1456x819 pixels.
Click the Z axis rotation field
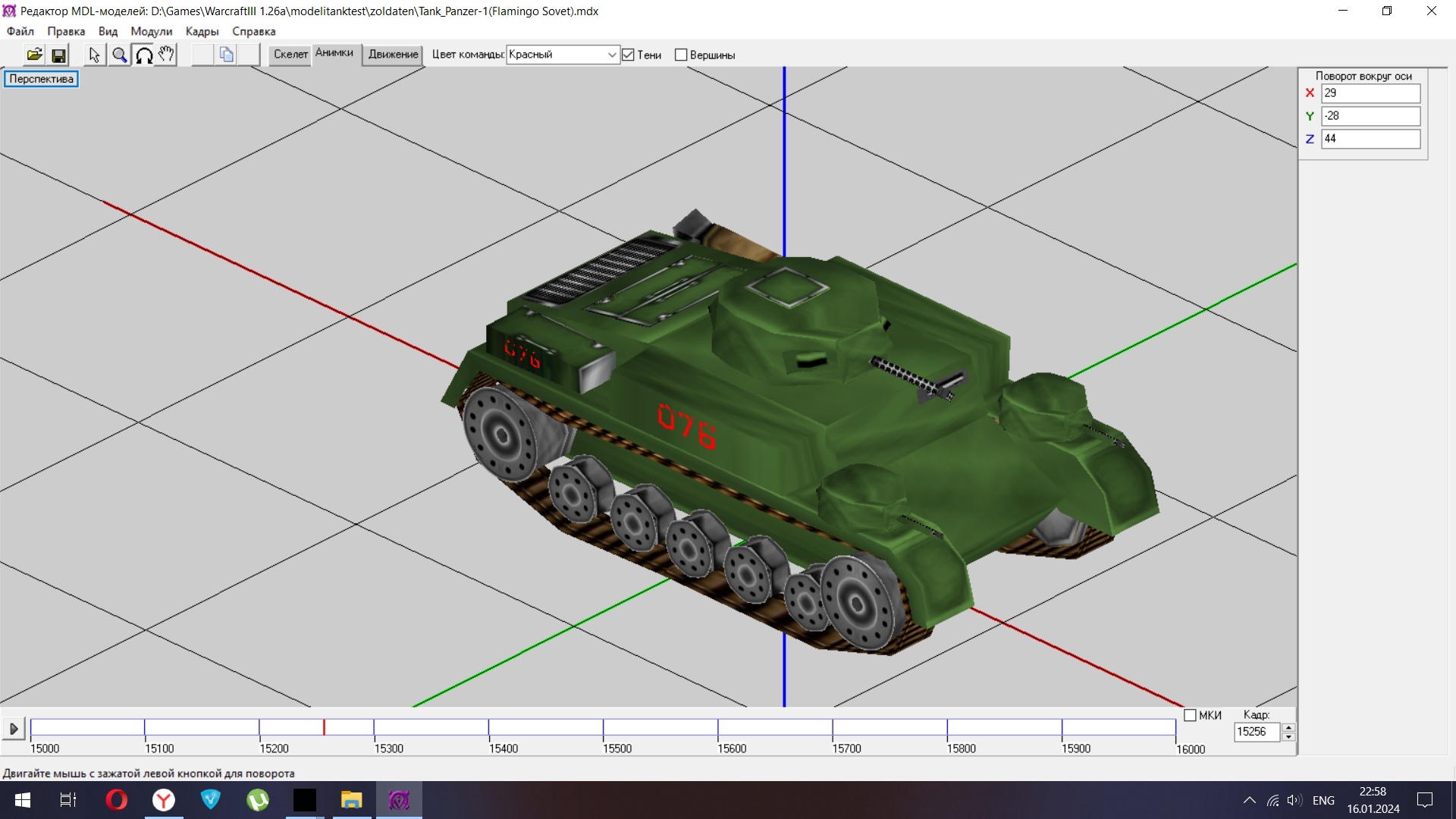pos(1370,139)
